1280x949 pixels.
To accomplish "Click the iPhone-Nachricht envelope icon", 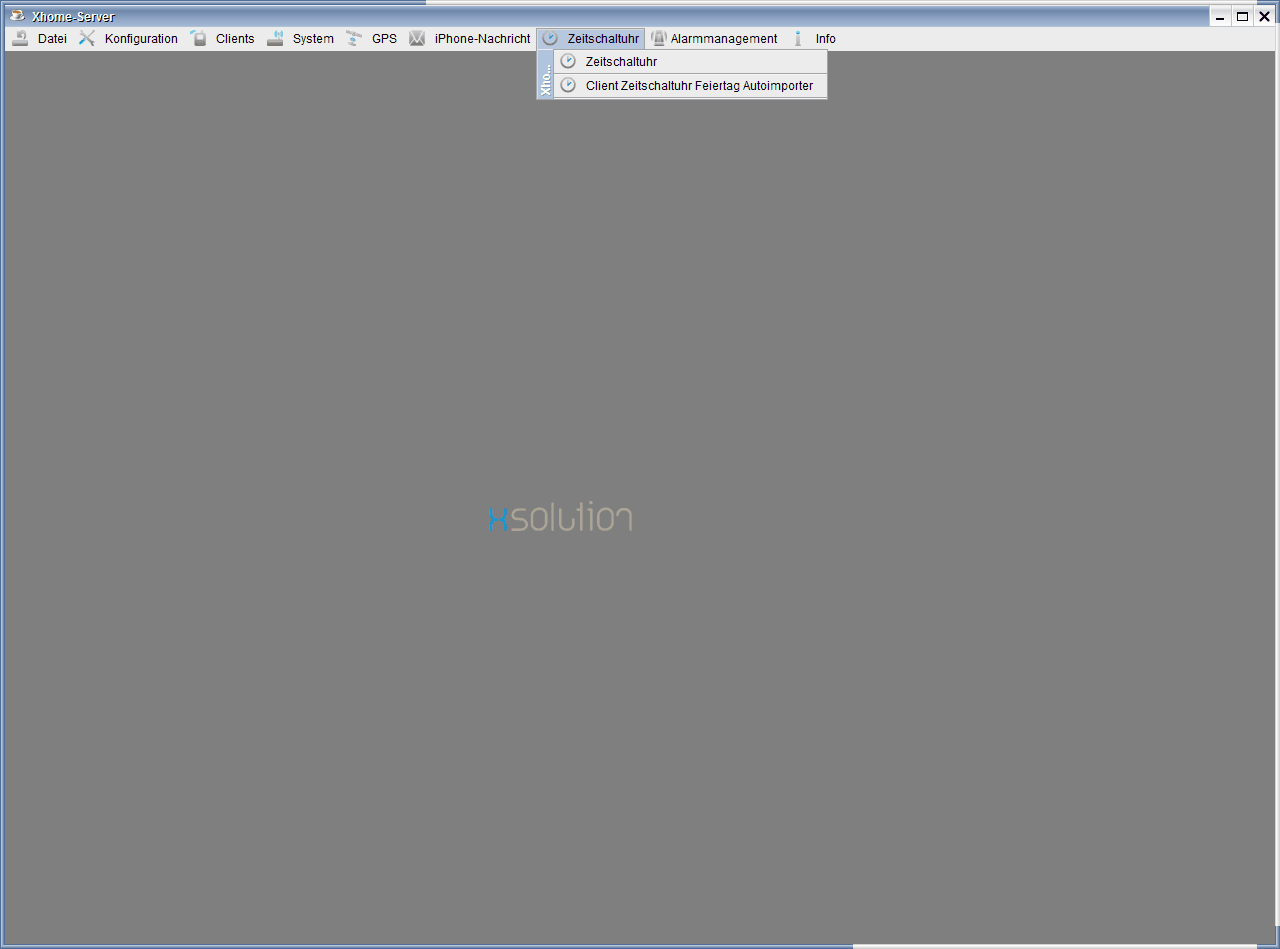I will [417, 39].
